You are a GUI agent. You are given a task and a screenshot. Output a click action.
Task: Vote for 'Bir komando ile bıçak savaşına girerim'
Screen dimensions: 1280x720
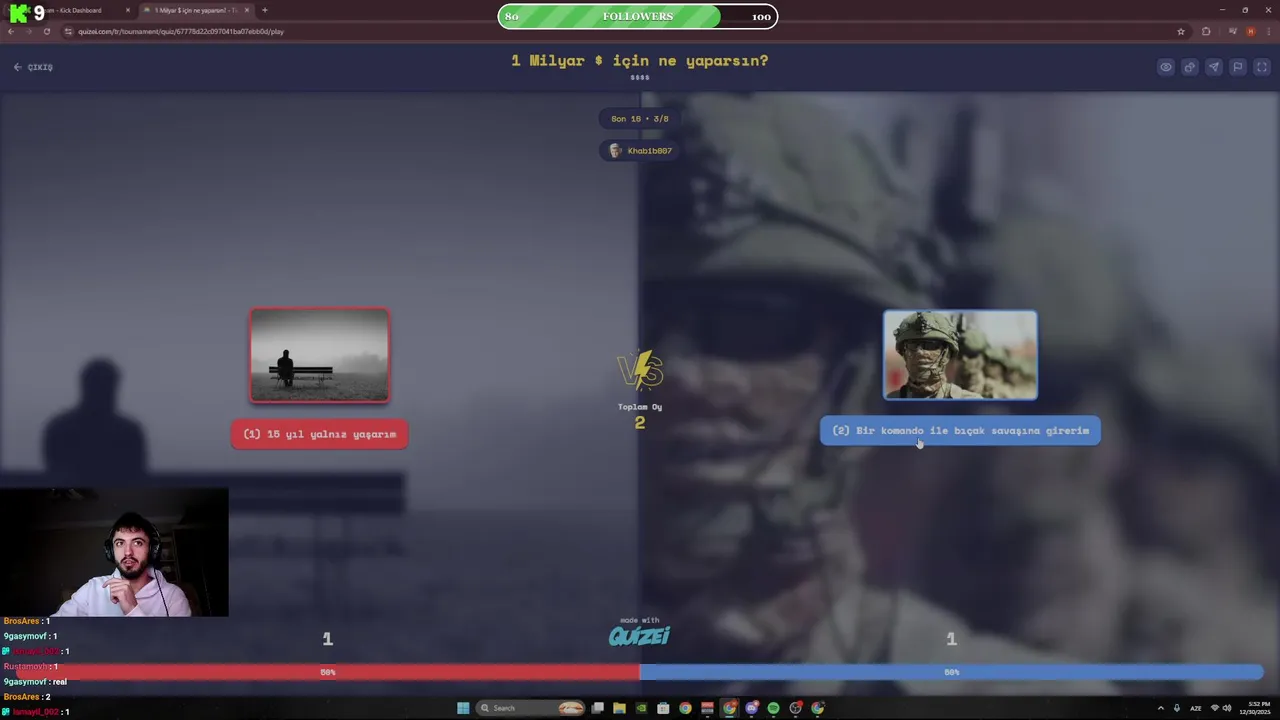tap(960, 431)
